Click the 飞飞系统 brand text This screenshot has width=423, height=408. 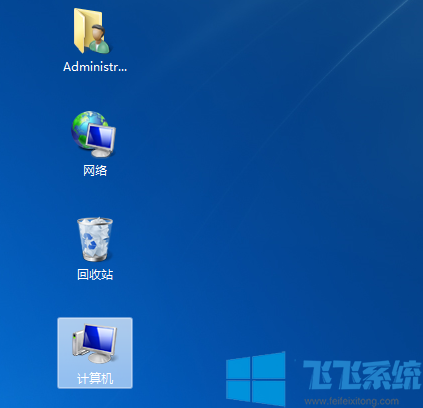[x=362, y=375]
